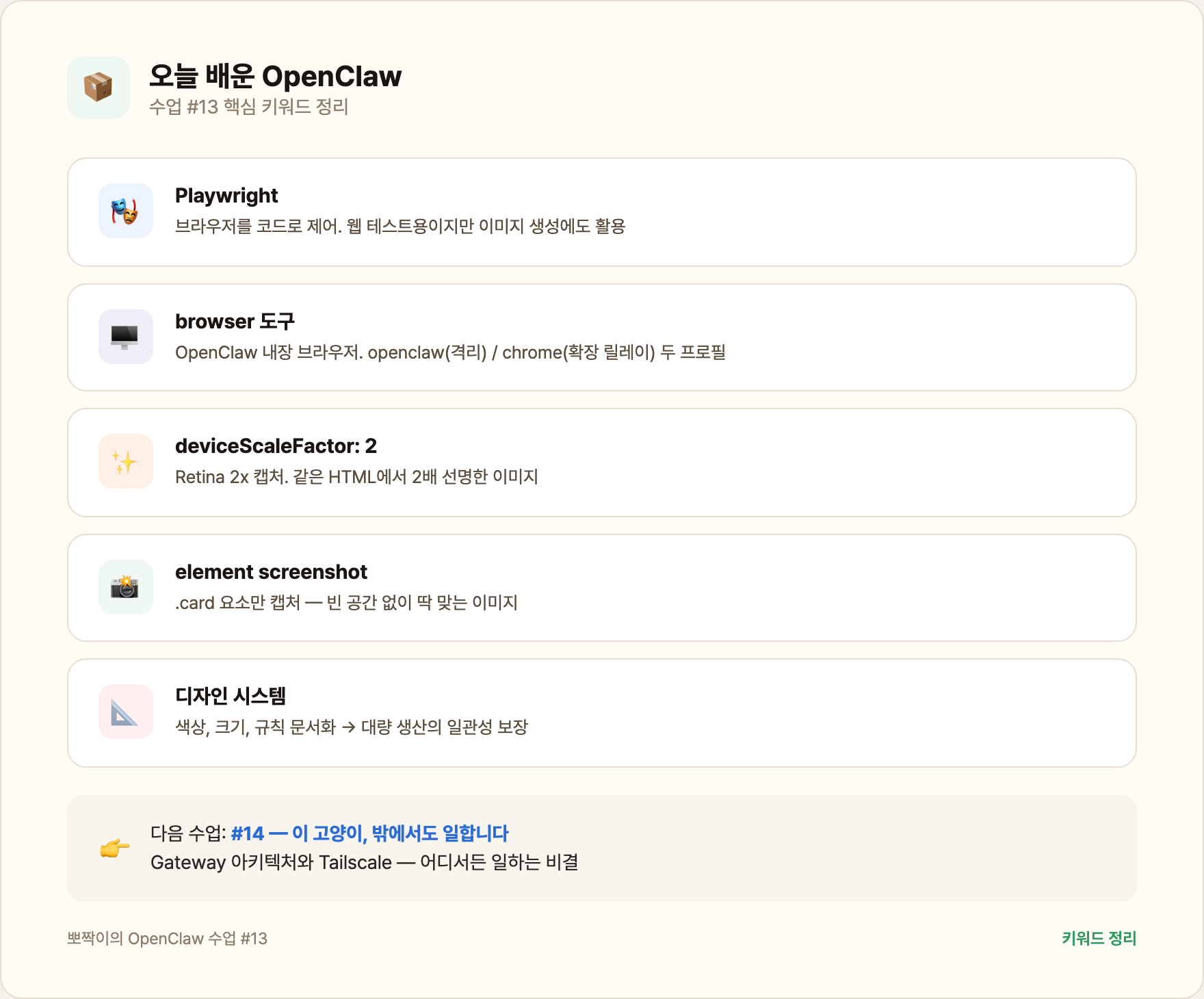Click the bold 'Playwright' heading text
This screenshot has width=1204, height=999.
tap(226, 196)
